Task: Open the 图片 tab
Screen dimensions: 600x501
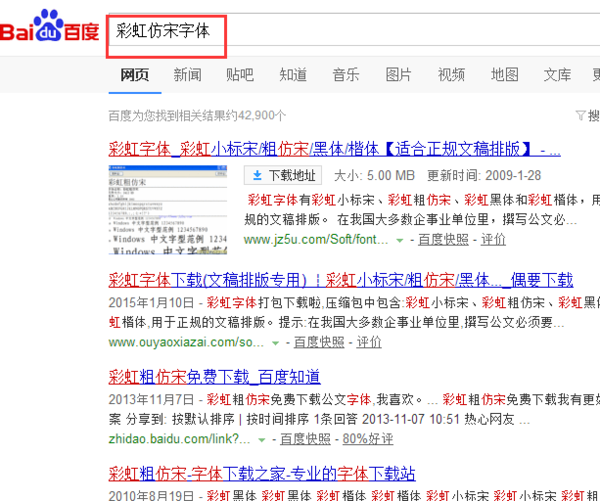Action: pyautogui.click(x=399, y=75)
